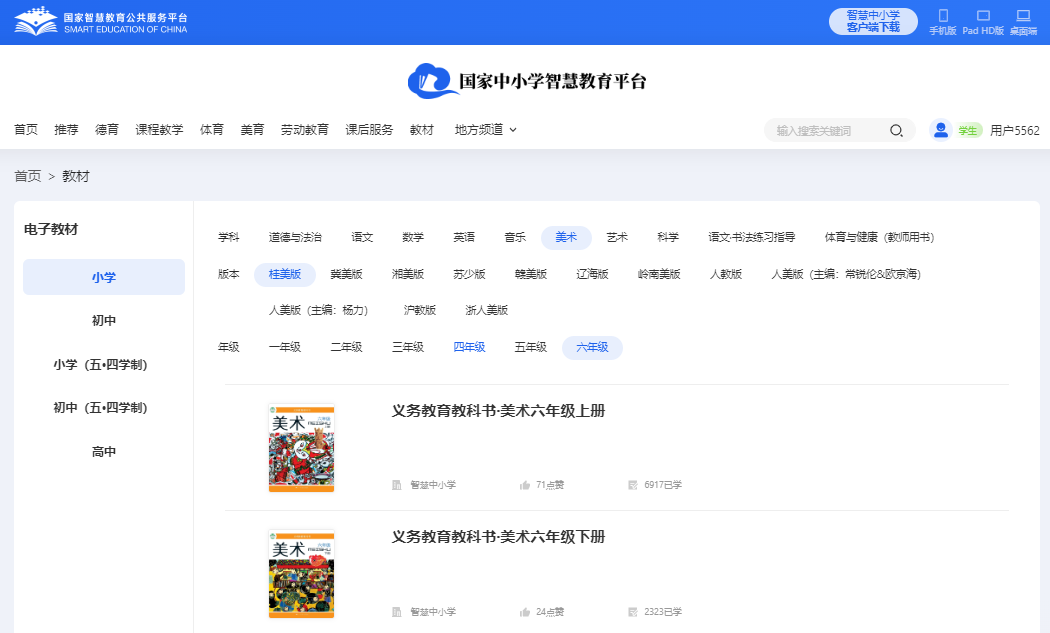The width and height of the screenshot is (1050, 633).
Task: Open the 推荐 nav item
Action: pos(66,130)
